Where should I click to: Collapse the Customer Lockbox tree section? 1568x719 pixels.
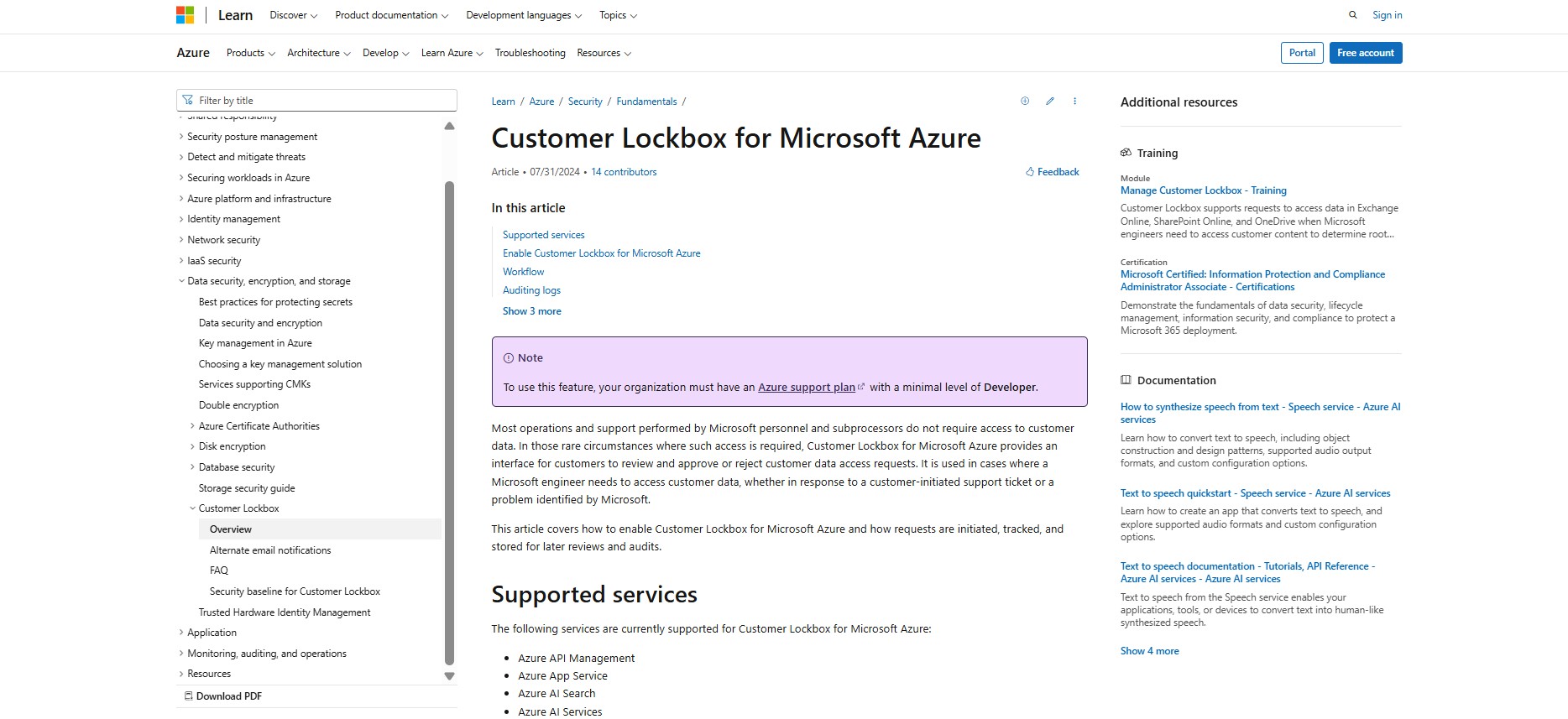192,508
